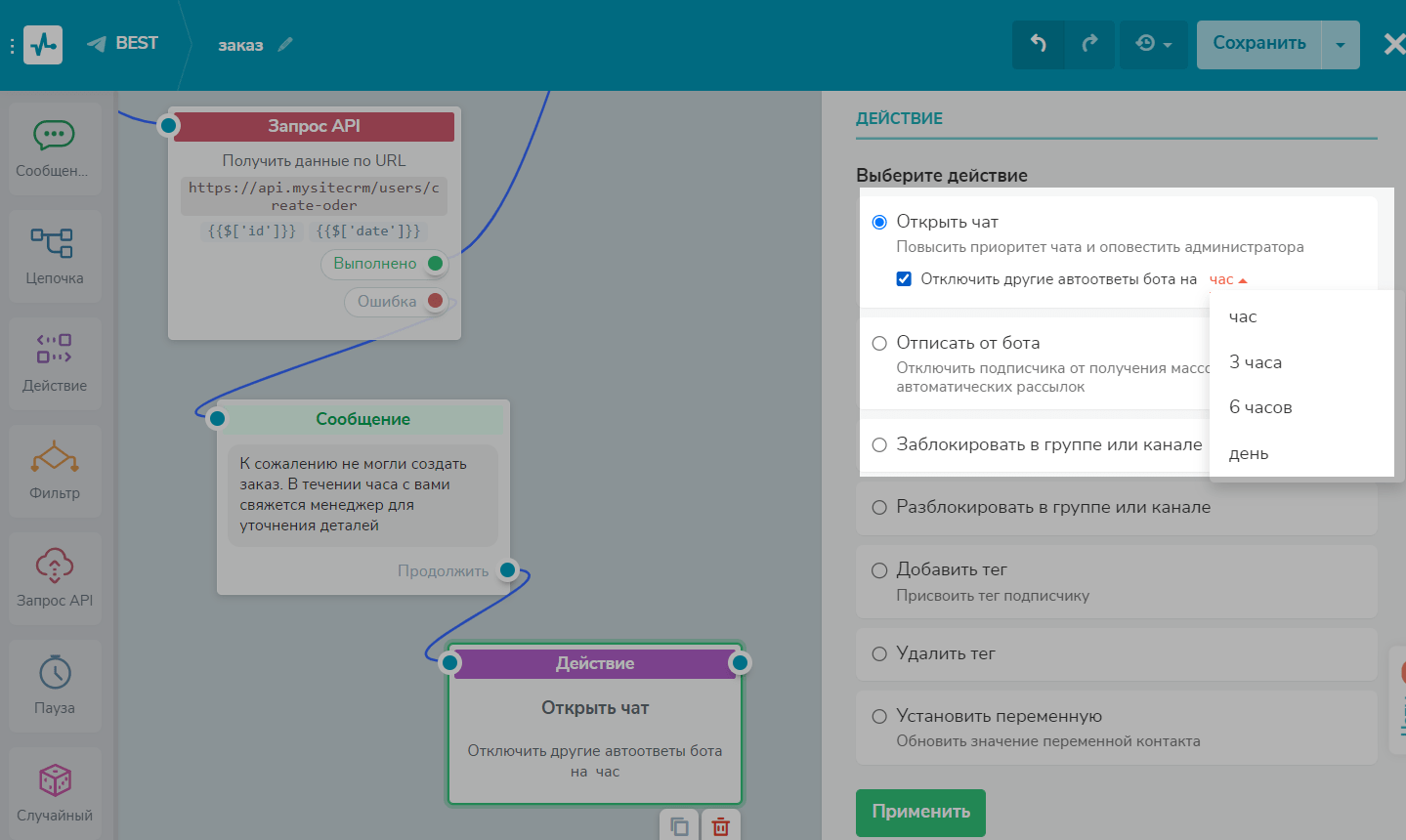Click the API URL text in Запрос API block
Viewport: 1406px width, 840px height.
[314, 196]
